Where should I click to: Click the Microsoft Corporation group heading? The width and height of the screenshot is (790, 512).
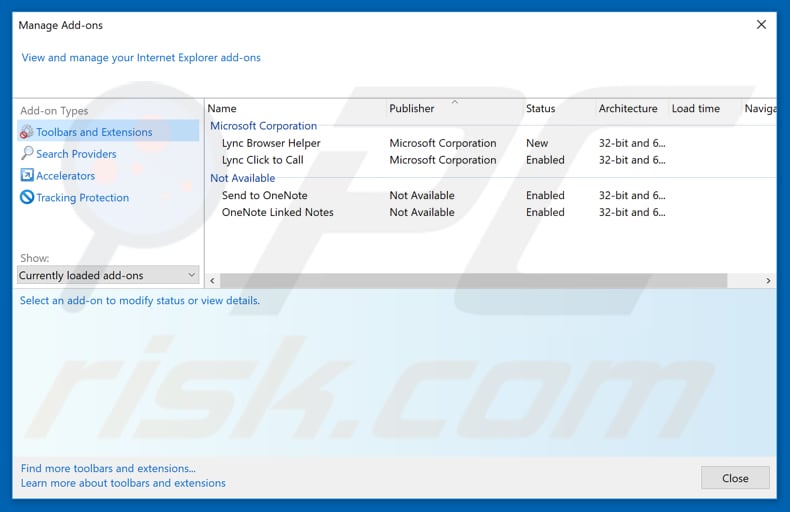point(264,126)
